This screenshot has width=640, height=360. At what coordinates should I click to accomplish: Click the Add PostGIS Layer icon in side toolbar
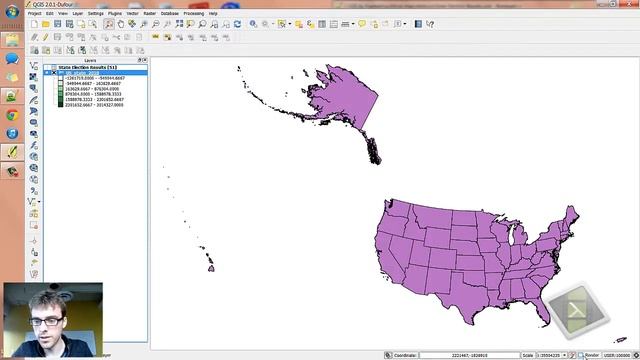34,88
